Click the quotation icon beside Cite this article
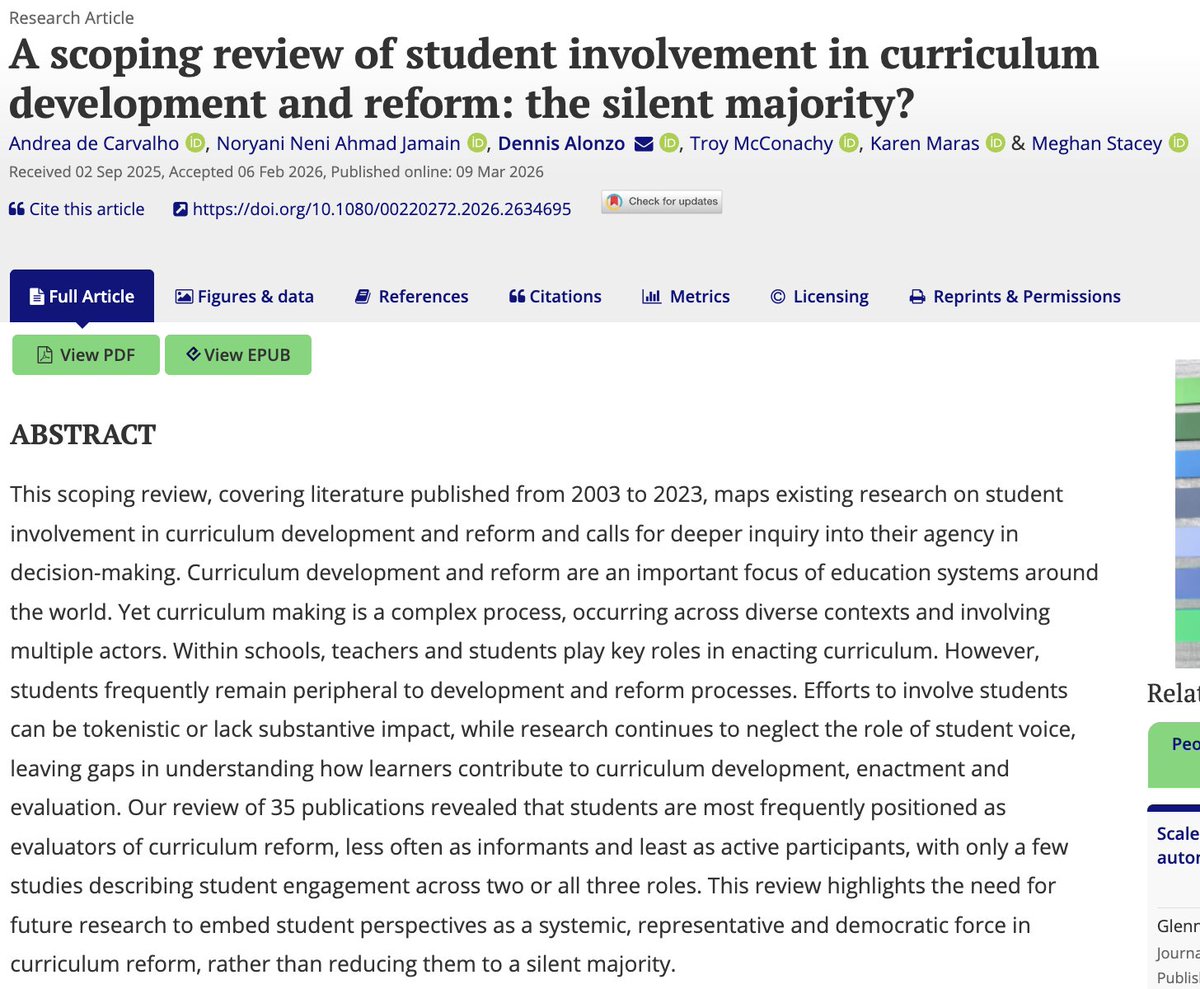This screenshot has height=989, width=1200. pyautogui.click(x=15, y=208)
